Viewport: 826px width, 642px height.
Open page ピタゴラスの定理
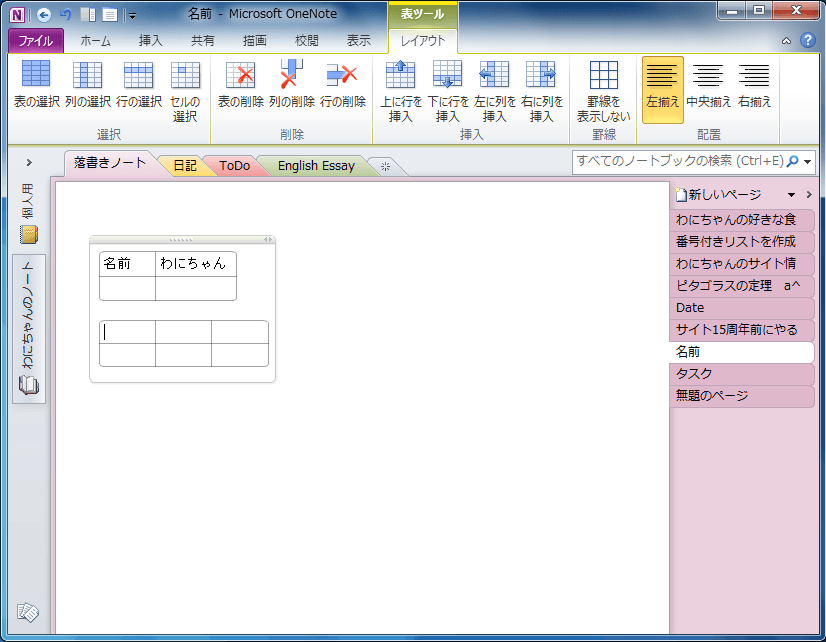(742, 285)
